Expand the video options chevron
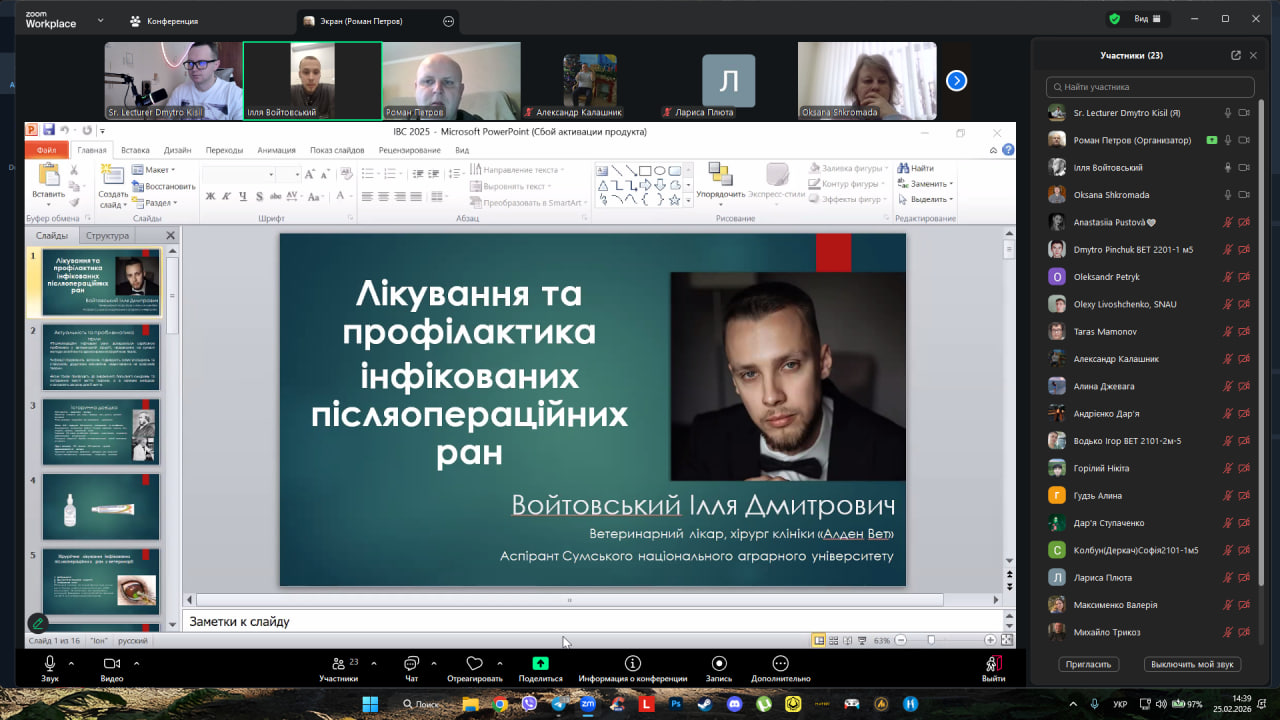The width and height of the screenshot is (1280, 720). click(x=136, y=662)
